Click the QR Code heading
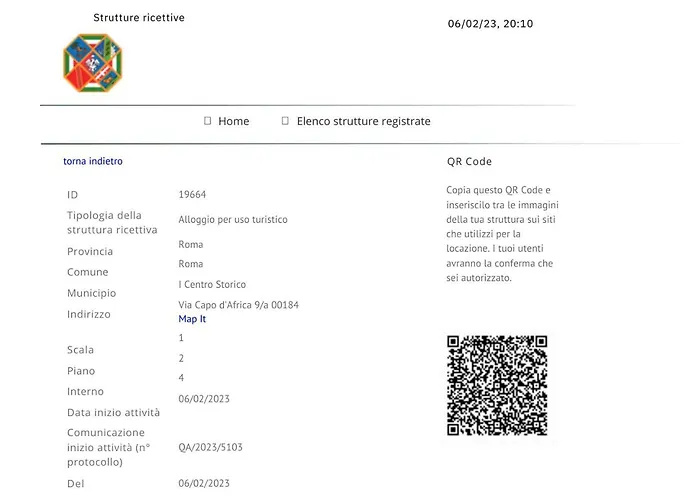This screenshot has width=700, height=500. pos(469,161)
